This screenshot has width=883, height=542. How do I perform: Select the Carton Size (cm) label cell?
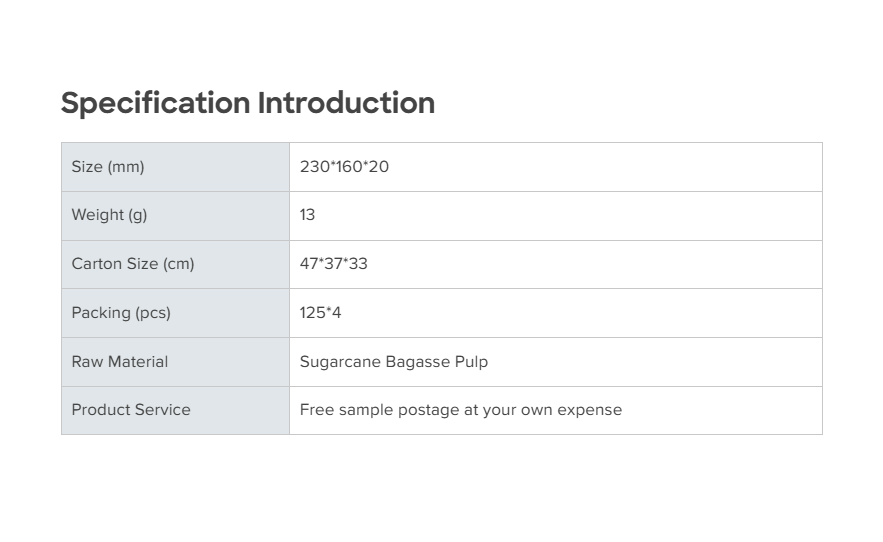[133, 264]
